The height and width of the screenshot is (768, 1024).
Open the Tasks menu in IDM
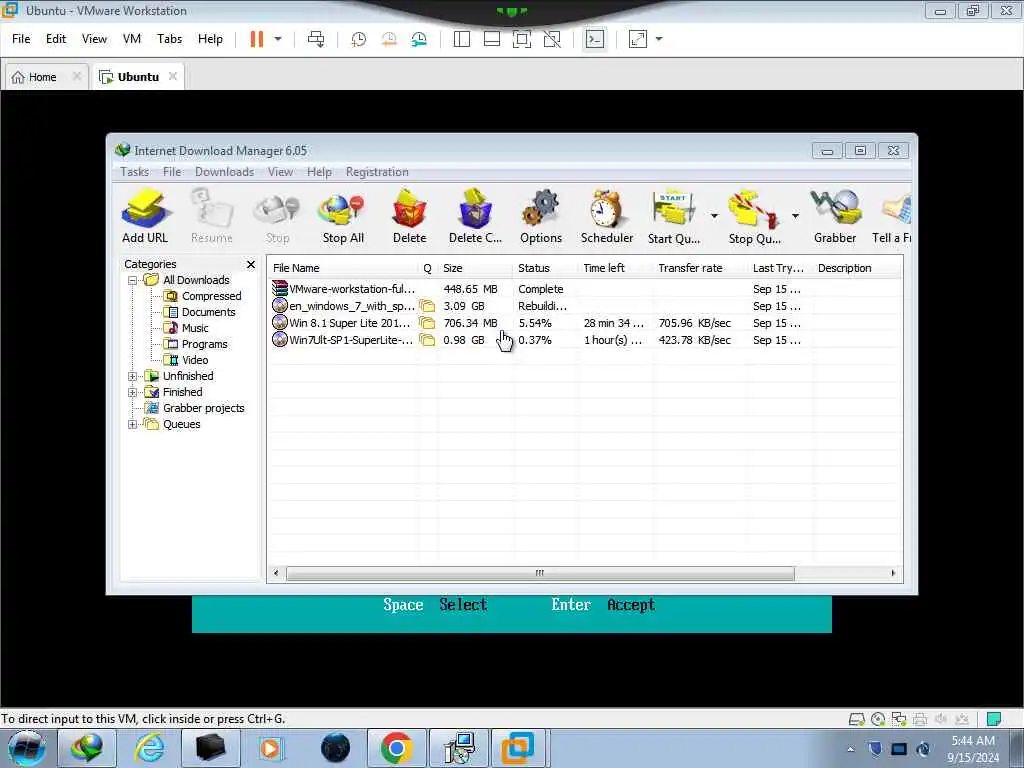pyautogui.click(x=135, y=172)
